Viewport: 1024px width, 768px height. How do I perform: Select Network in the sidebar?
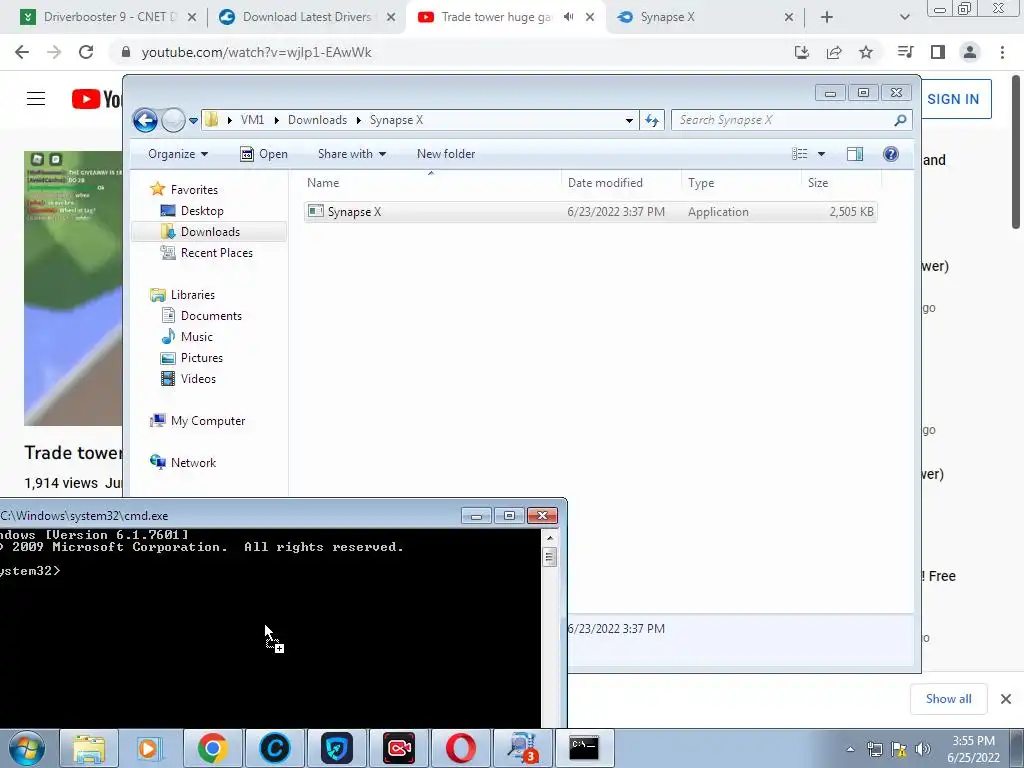point(183,463)
